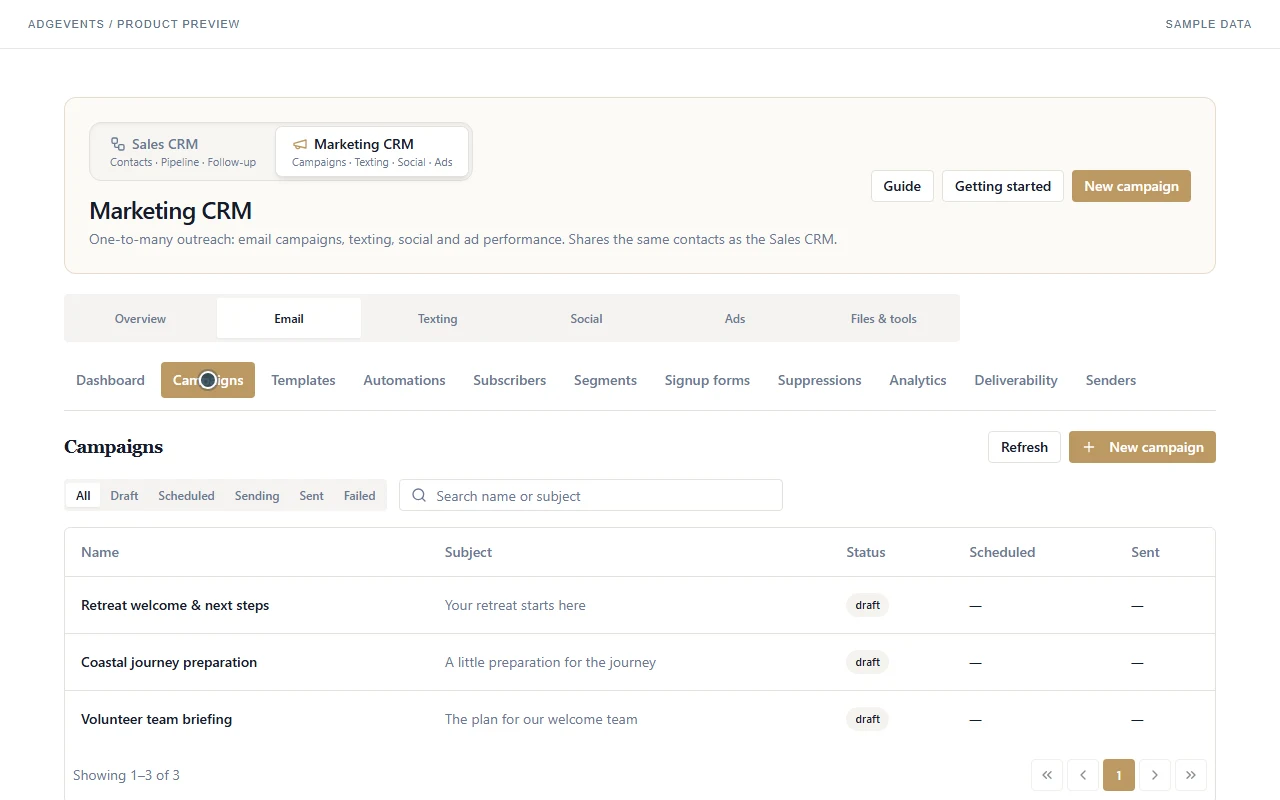Open the Subscribers sub-tab
The height and width of the screenshot is (800, 1280).
tap(509, 380)
